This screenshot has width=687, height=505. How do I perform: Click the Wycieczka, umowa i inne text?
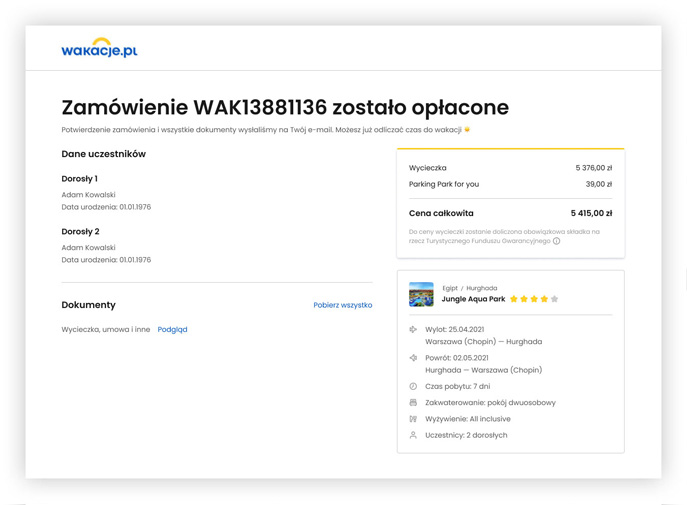[x=106, y=329]
